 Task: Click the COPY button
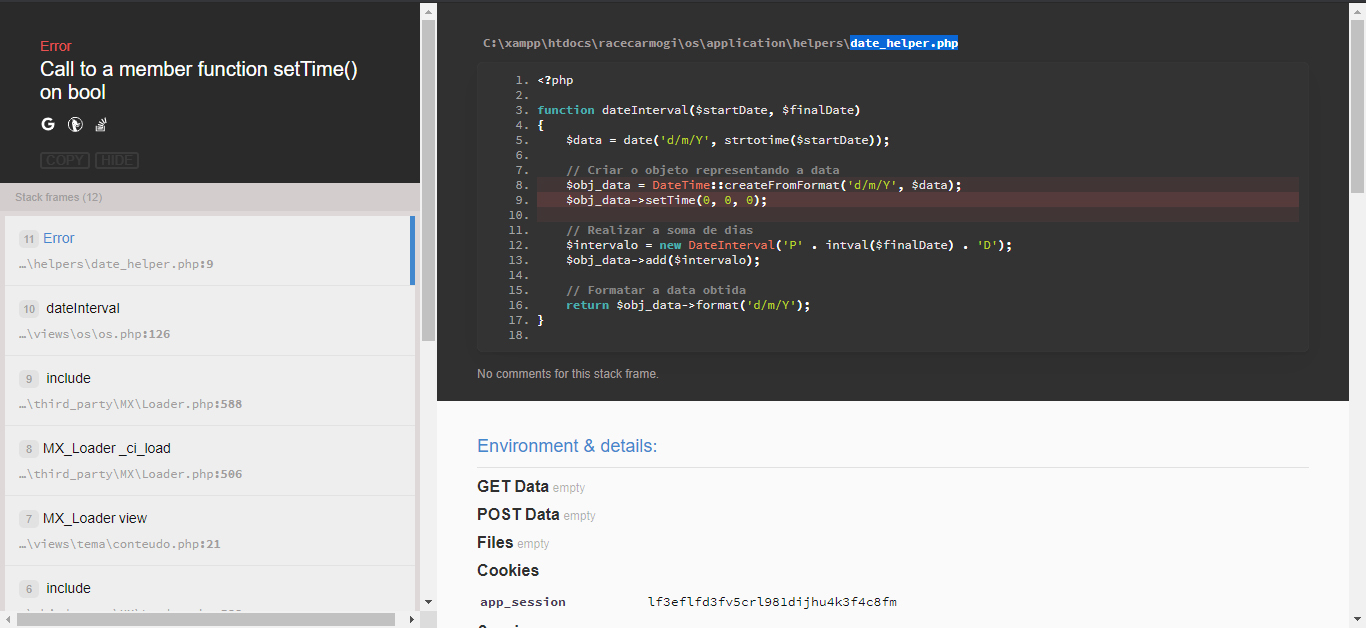(x=65, y=161)
